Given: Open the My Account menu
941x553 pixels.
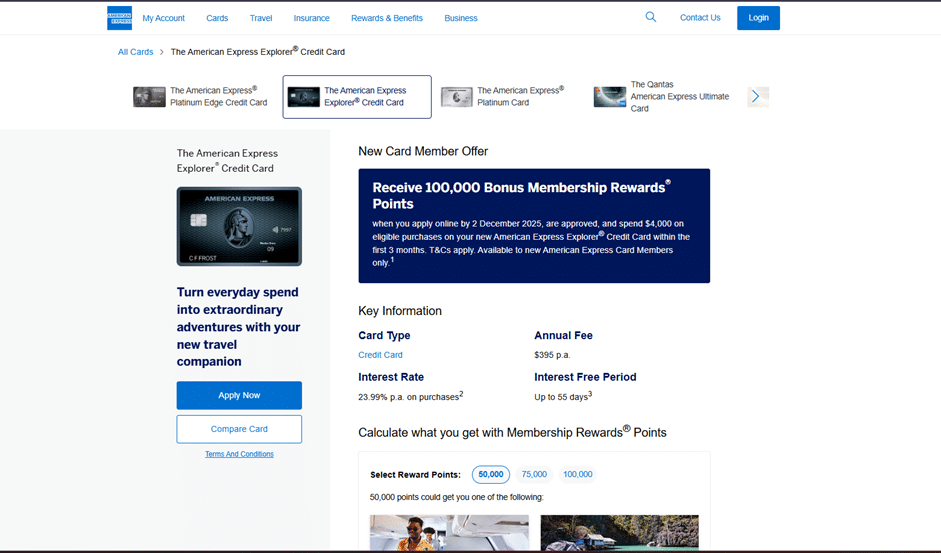Looking at the screenshot, I should 163,18.
